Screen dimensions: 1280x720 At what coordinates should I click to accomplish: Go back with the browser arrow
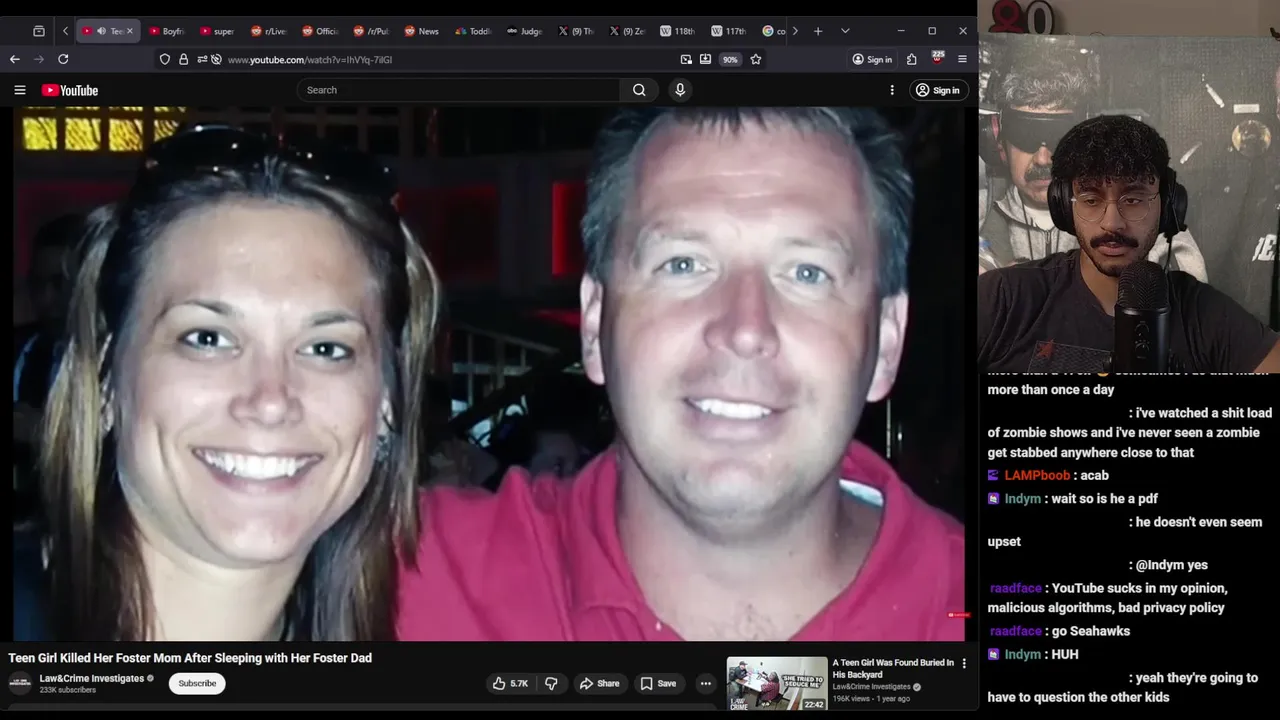pos(15,59)
